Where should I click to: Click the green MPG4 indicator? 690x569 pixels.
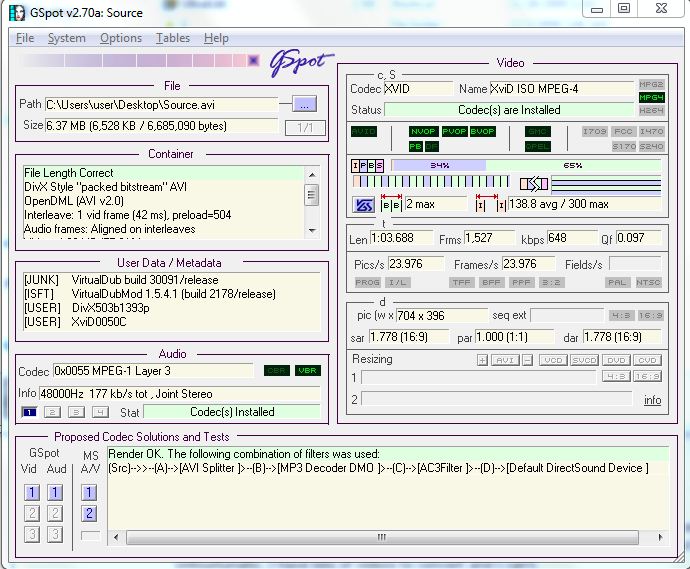pos(651,97)
